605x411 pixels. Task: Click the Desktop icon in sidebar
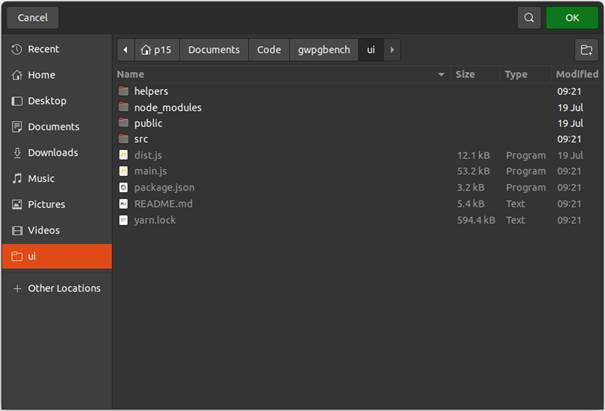[x=17, y=101]
